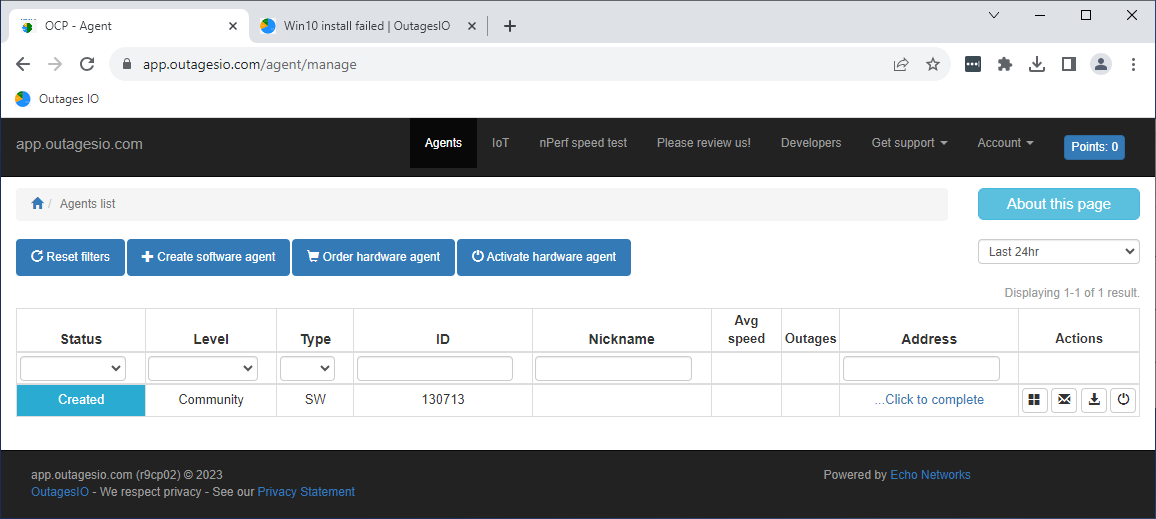
Task: Open the Status filter dropdown
Action: (73, 368)
